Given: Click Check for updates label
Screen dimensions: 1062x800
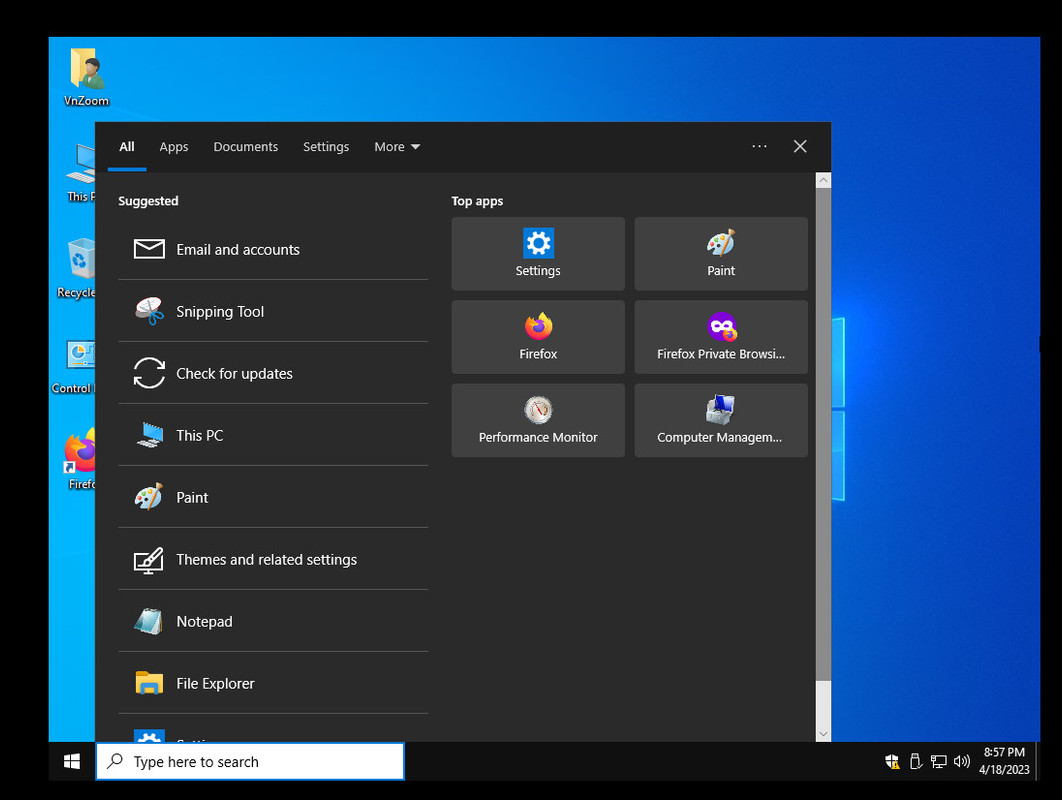Looking at the screenshot, I should coord(234,373).
